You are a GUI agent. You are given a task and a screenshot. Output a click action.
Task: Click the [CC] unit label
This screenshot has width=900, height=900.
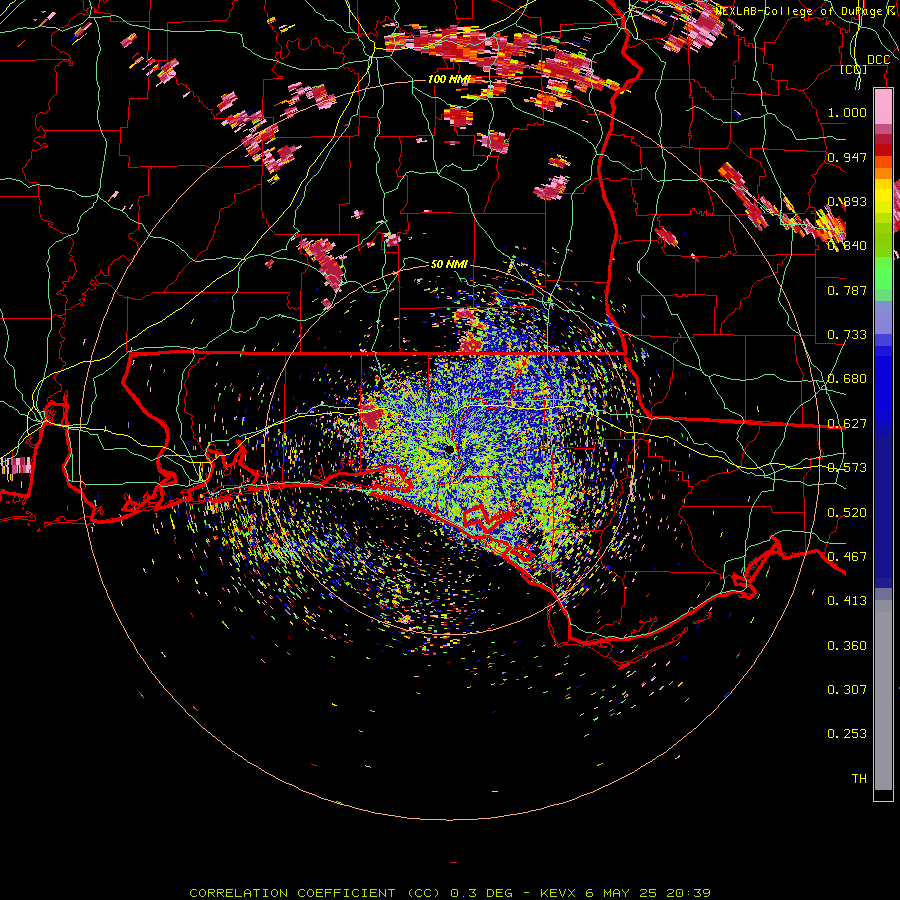pyautogui.click(x=854, y=69)
